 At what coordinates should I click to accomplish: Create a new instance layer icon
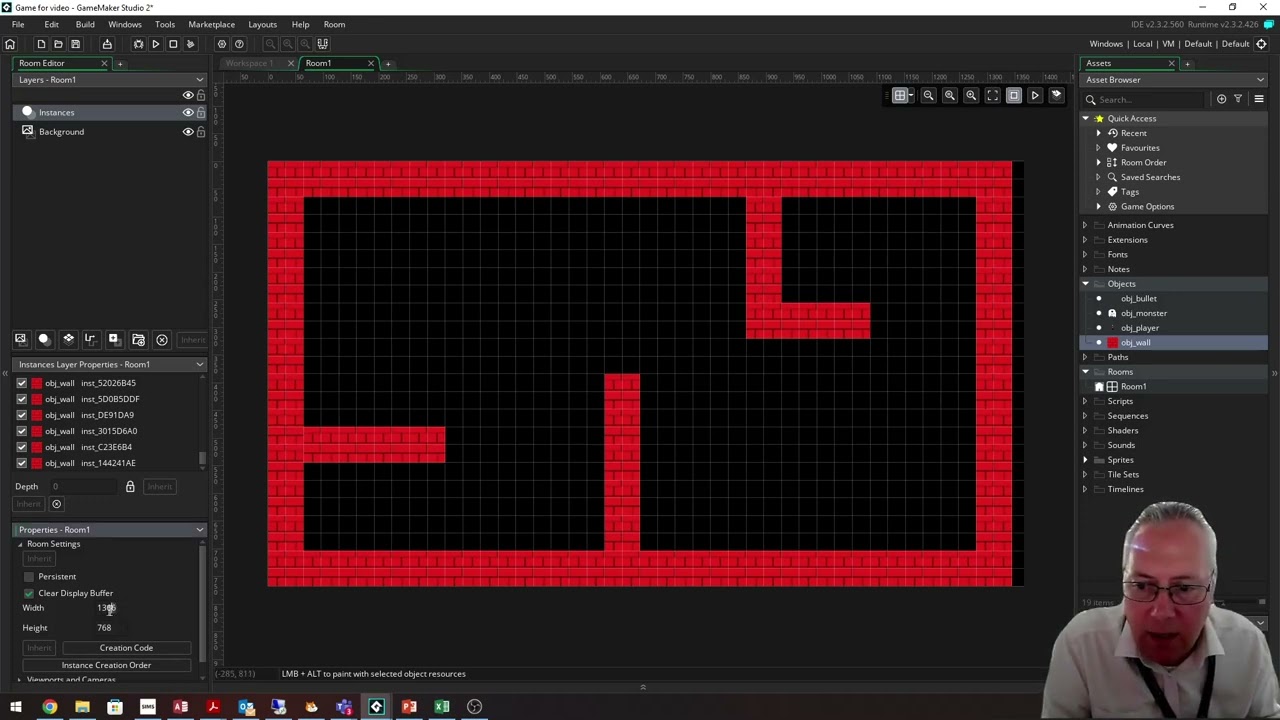(x=44, y=340)
